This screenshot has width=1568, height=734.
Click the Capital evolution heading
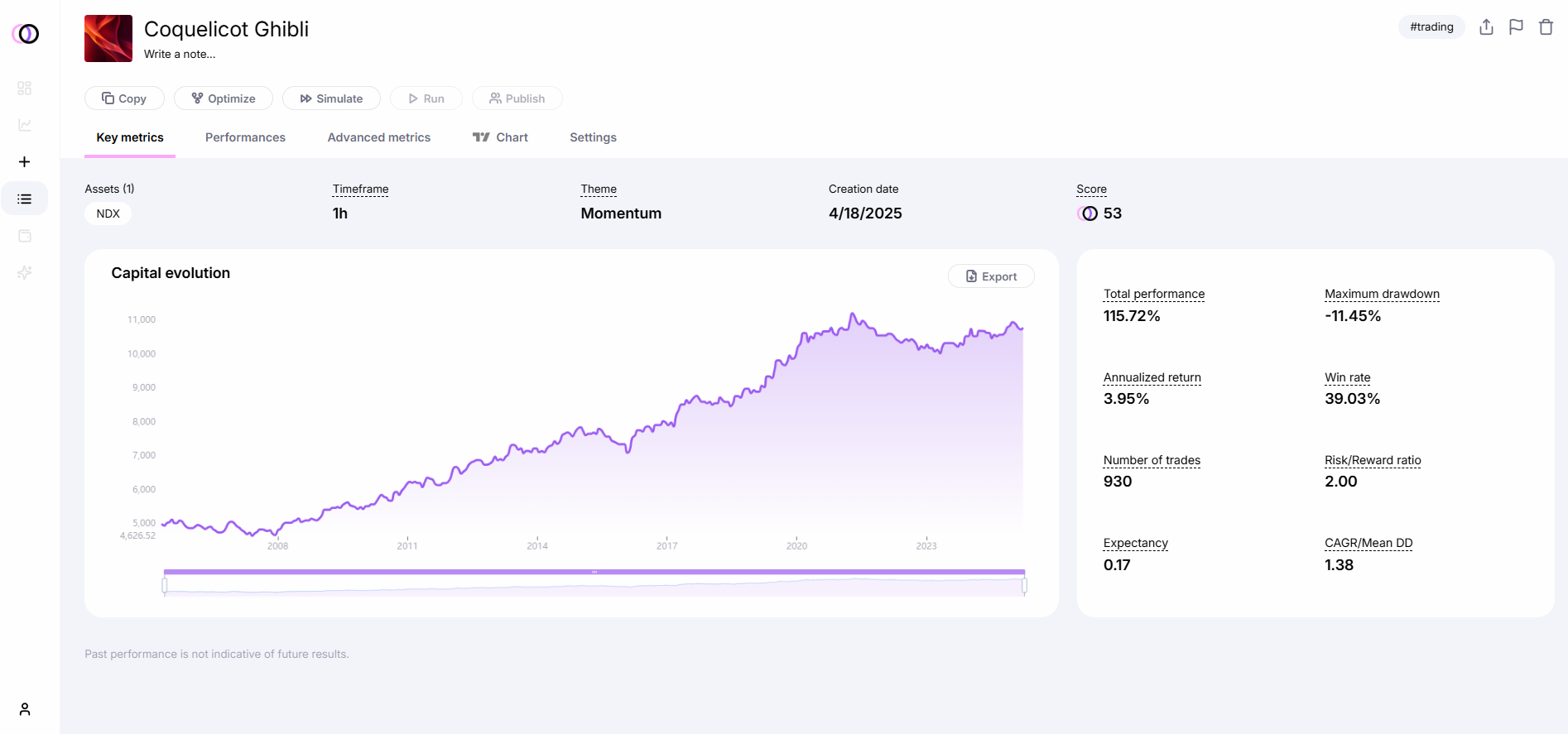(171, 273)
